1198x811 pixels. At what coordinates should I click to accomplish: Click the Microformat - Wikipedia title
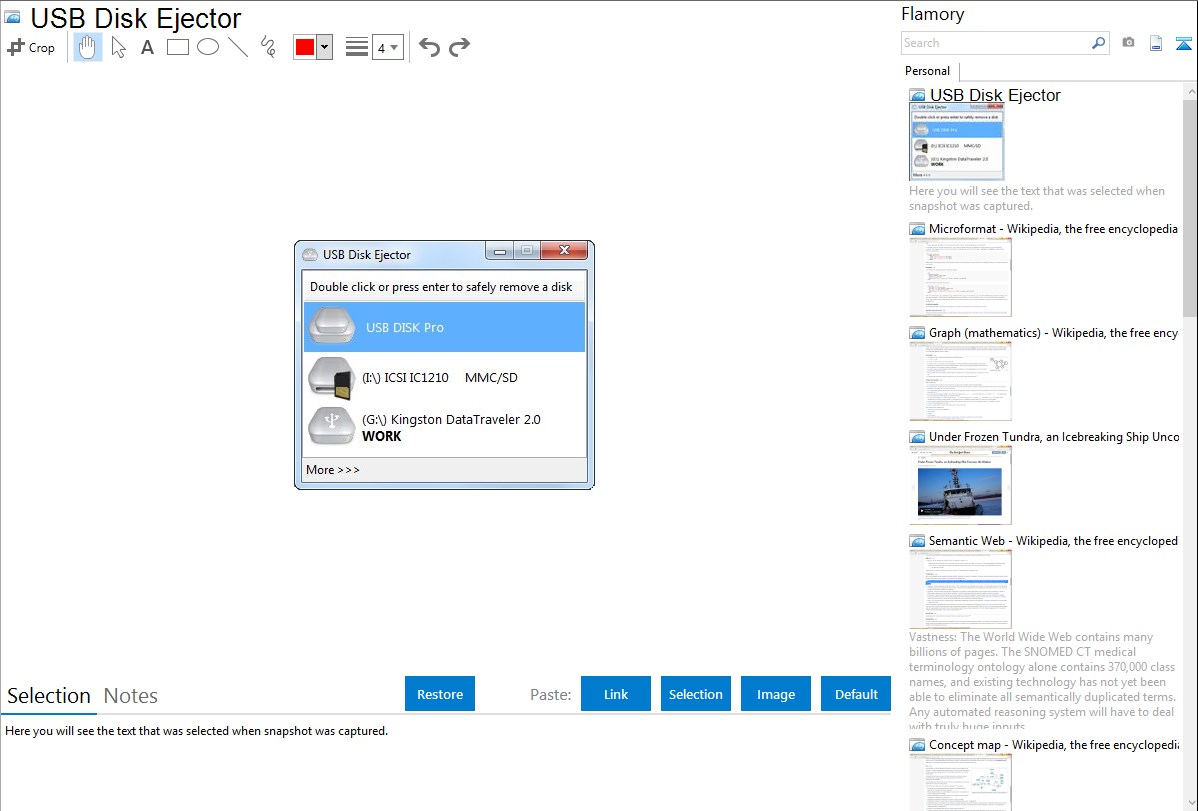point(1053,229)
